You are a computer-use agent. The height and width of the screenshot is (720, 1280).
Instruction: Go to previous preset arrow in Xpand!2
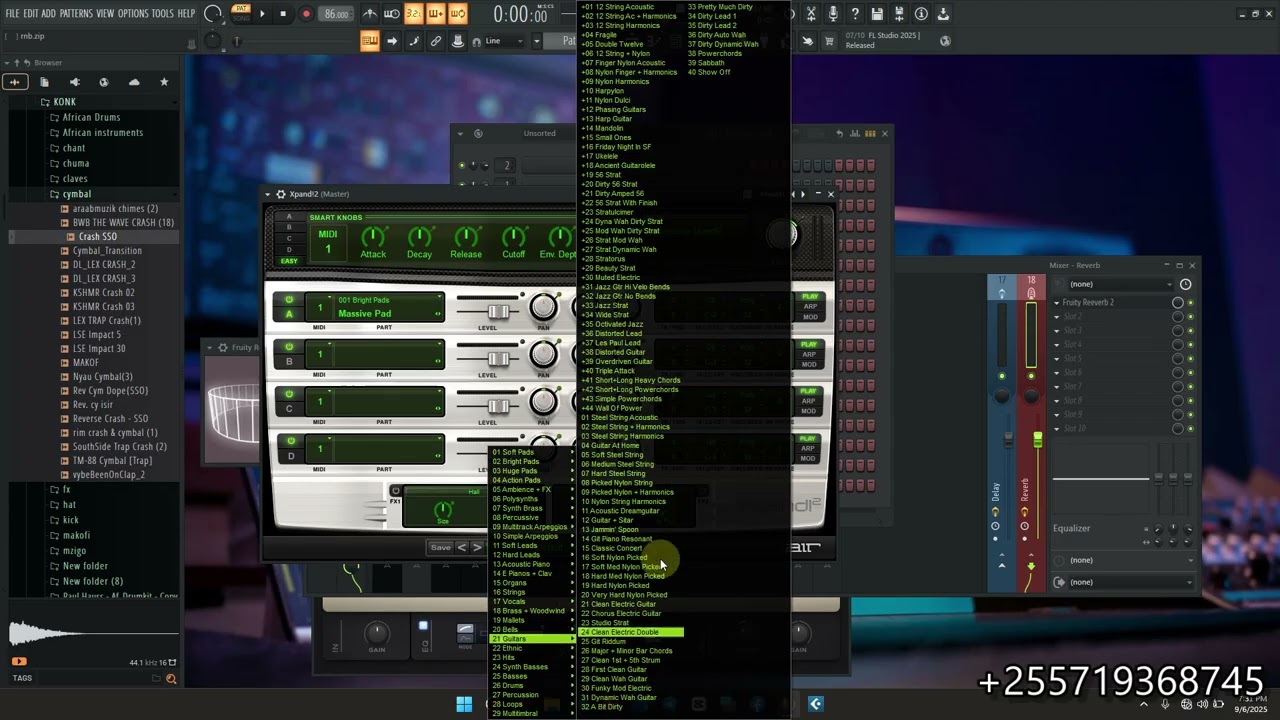(x=462, y=548)
